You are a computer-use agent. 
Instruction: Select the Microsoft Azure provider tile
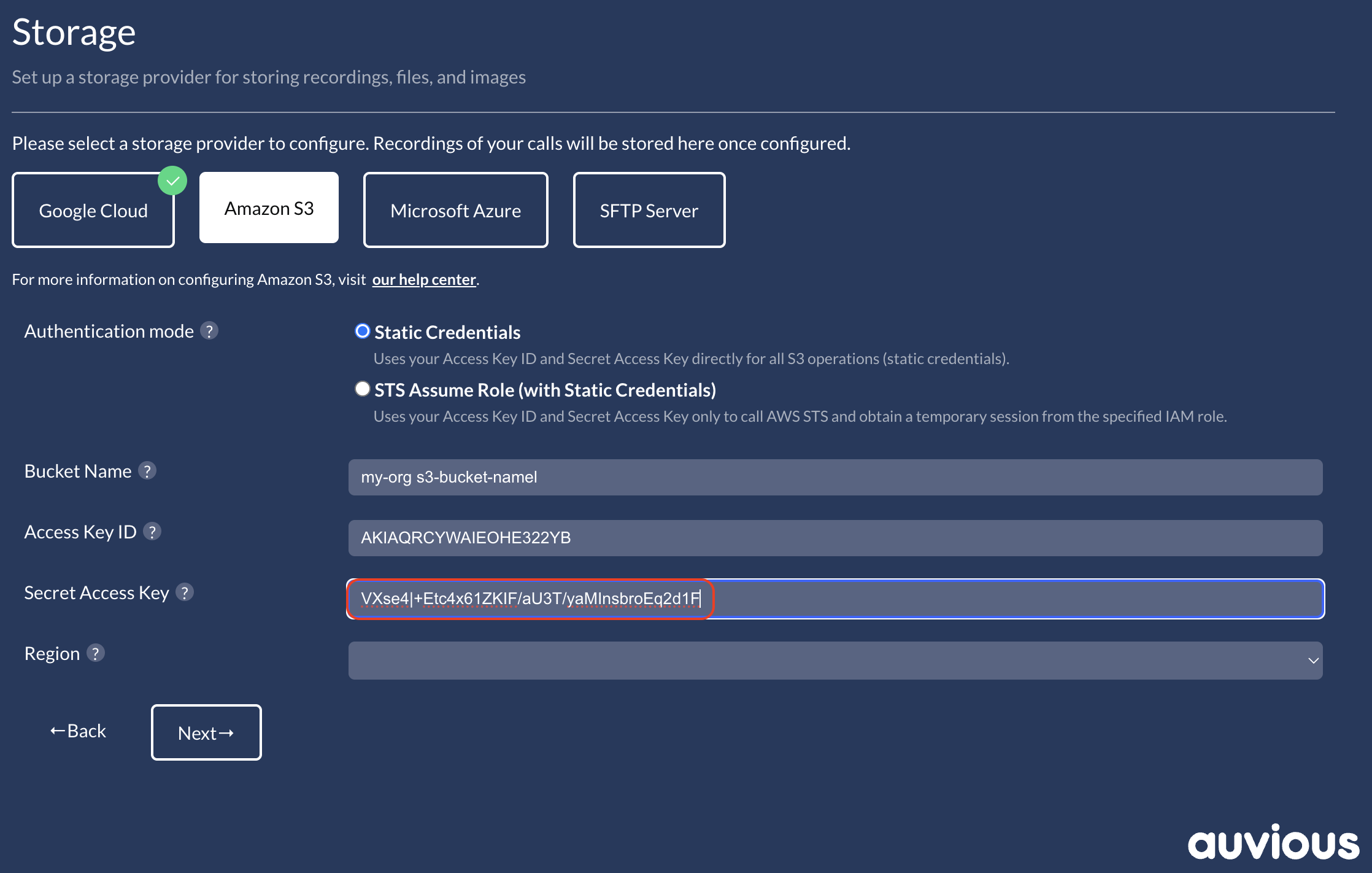click(x=455, y=210)
